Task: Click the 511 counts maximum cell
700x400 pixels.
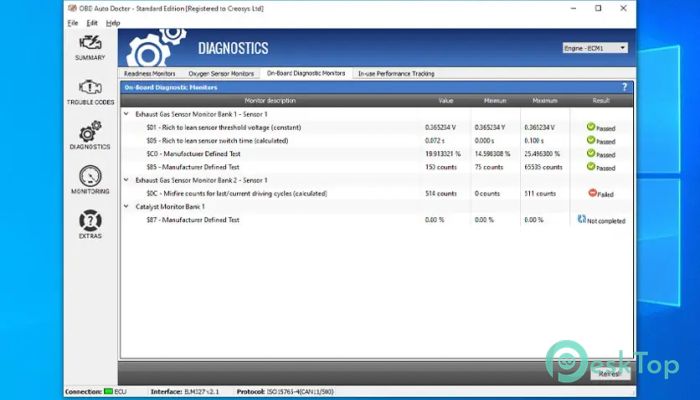Action: coord(540,193)
